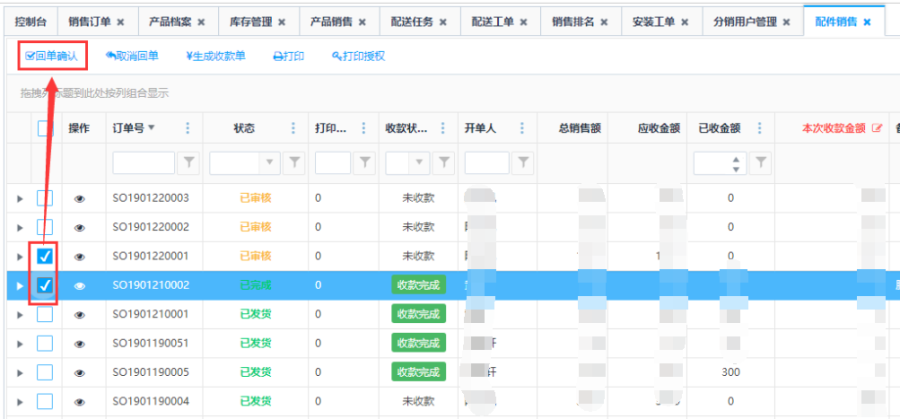
Task: Open the filter icon under 订单号 column
Action: pyautogui.click(x=189, y=162)
